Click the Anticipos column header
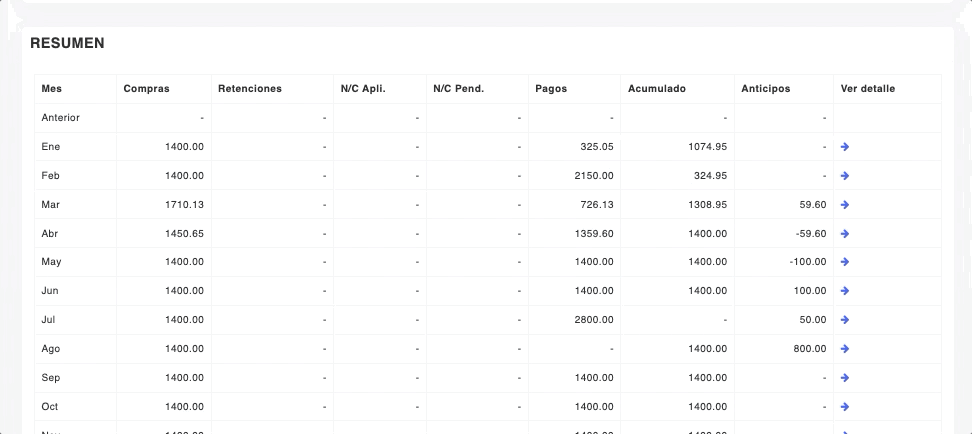 [765, 88]
